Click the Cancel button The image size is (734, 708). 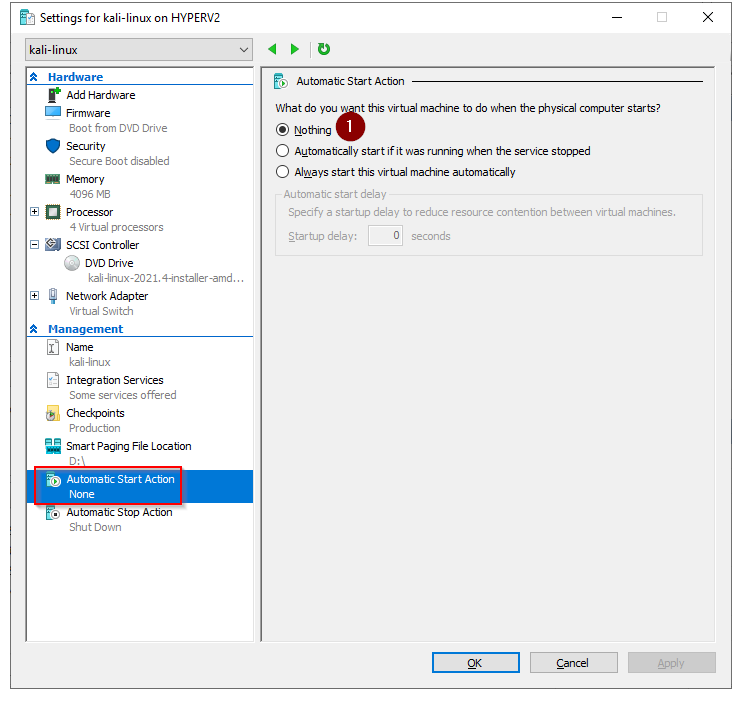point(573,663)
